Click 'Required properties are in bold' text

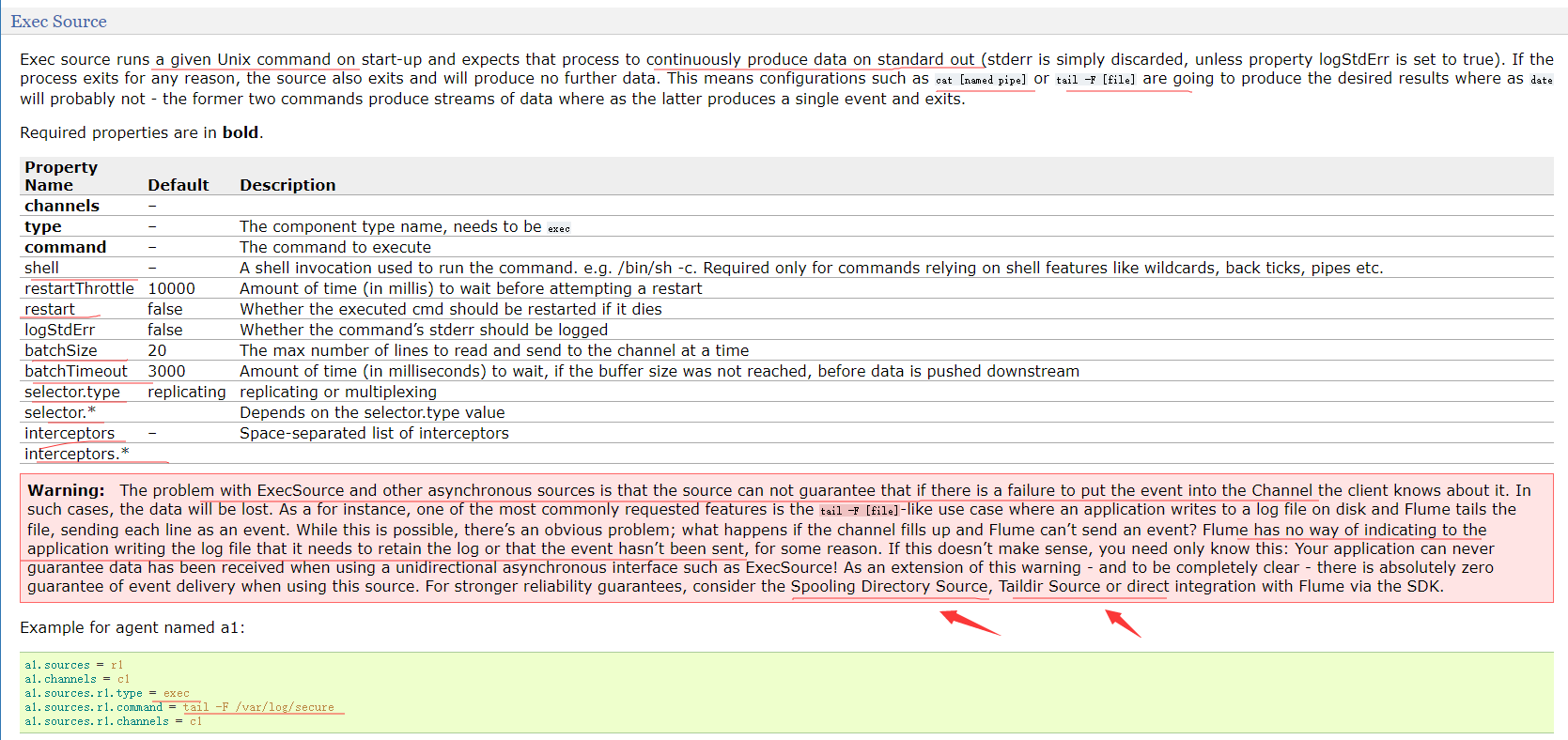coord(142,132)
